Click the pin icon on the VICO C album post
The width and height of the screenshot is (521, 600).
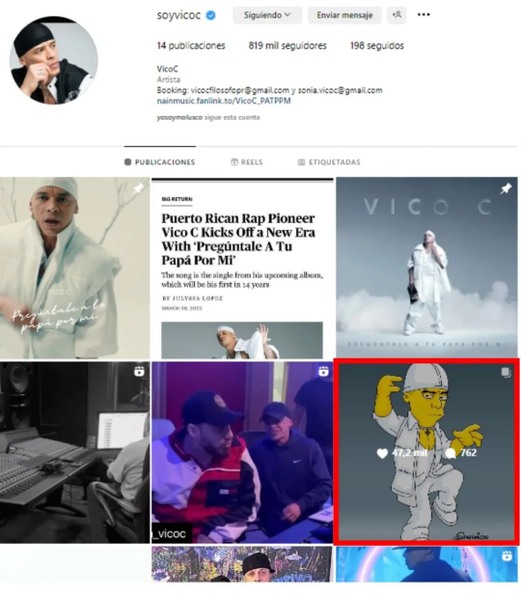coord(506,188)
